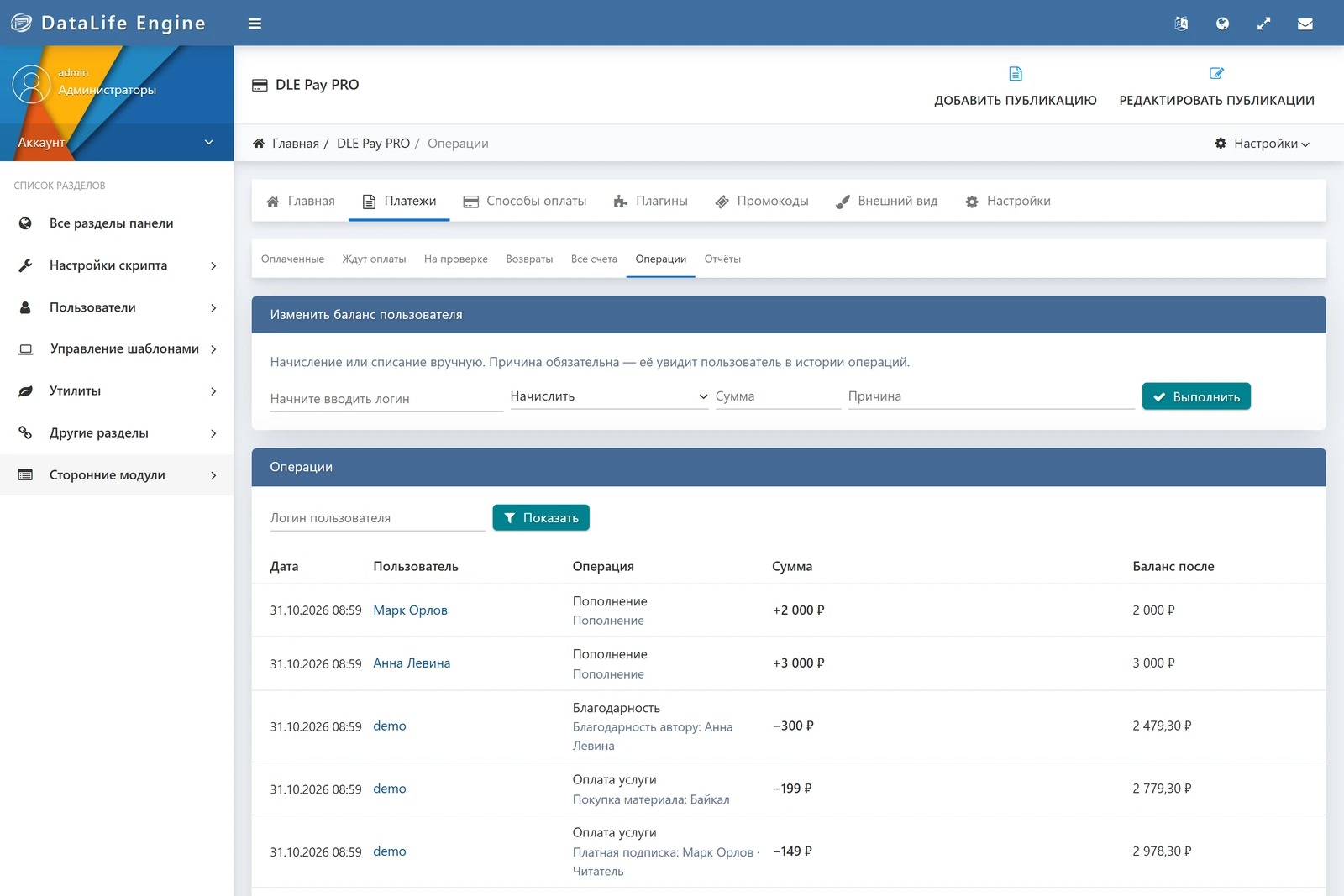Click the Add publication document icon

pyautogui.click(x=1016, y=74)
